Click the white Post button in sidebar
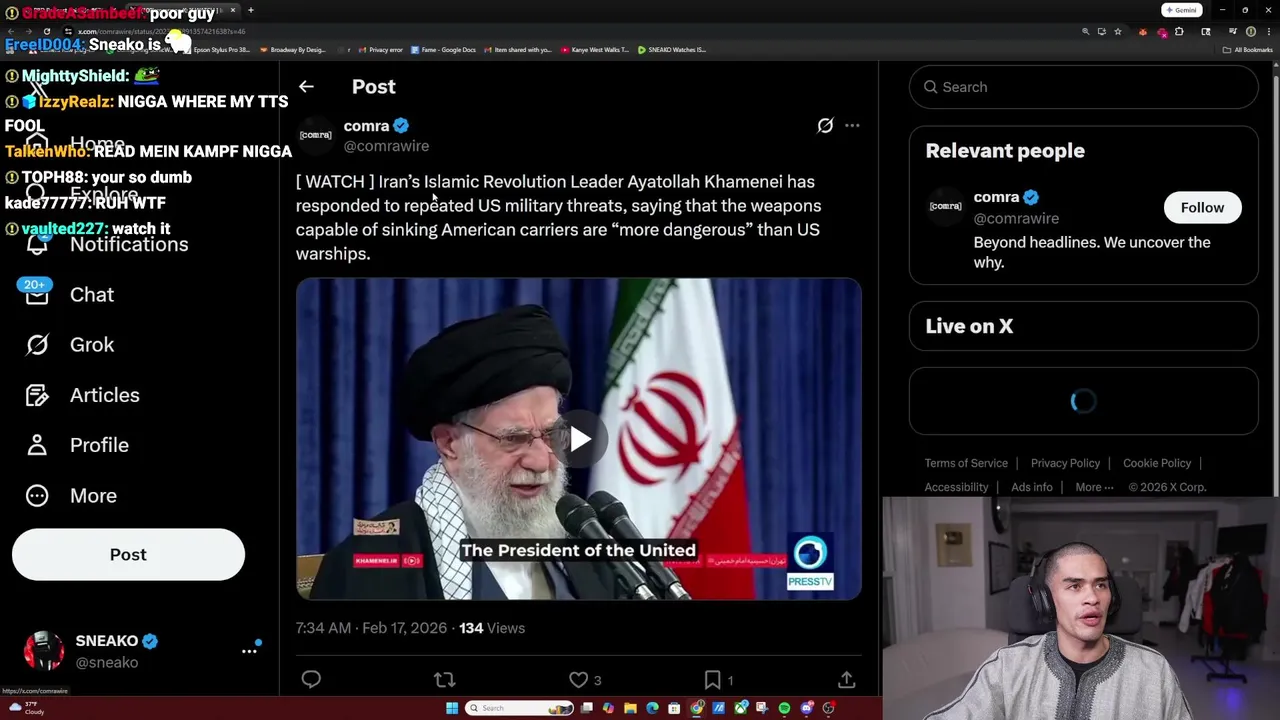The height and width of the screenshot is (720, 1280). [x=128, y=555]
